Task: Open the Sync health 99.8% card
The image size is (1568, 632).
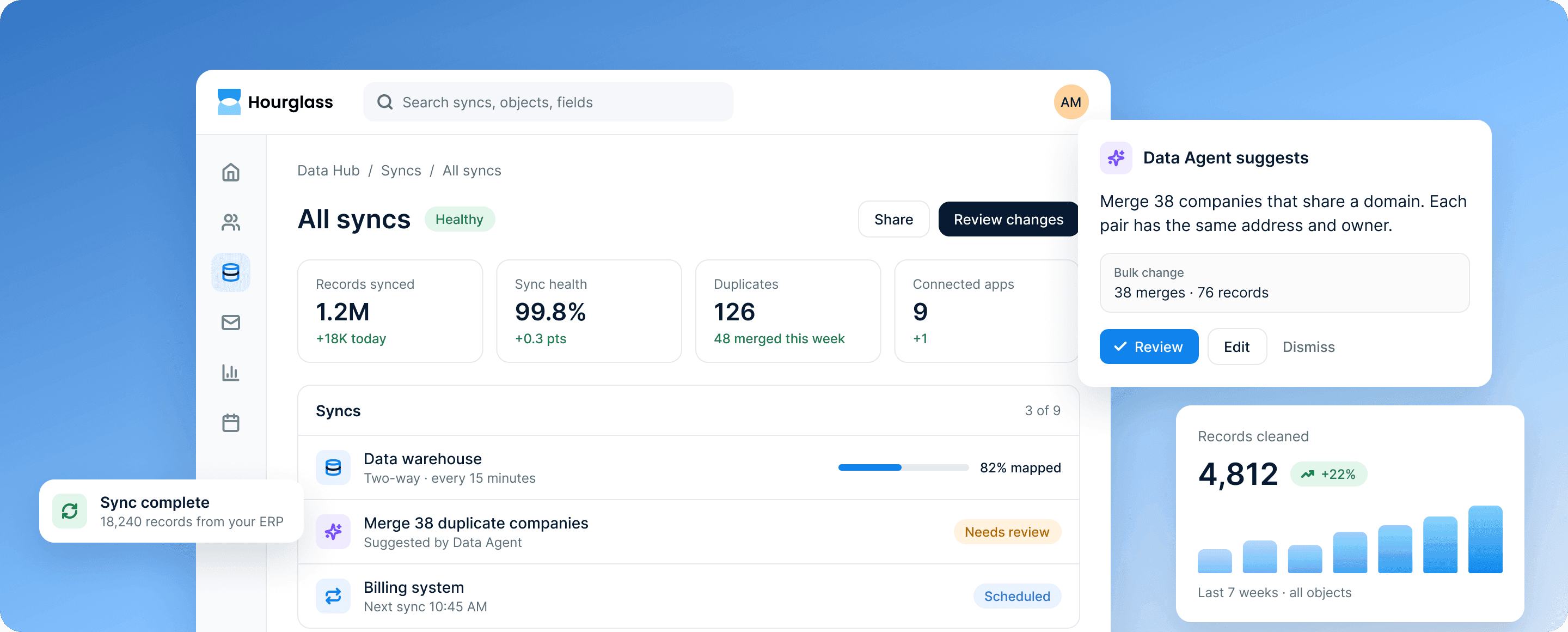Action: pyautogui.click(x=589, y=311)
